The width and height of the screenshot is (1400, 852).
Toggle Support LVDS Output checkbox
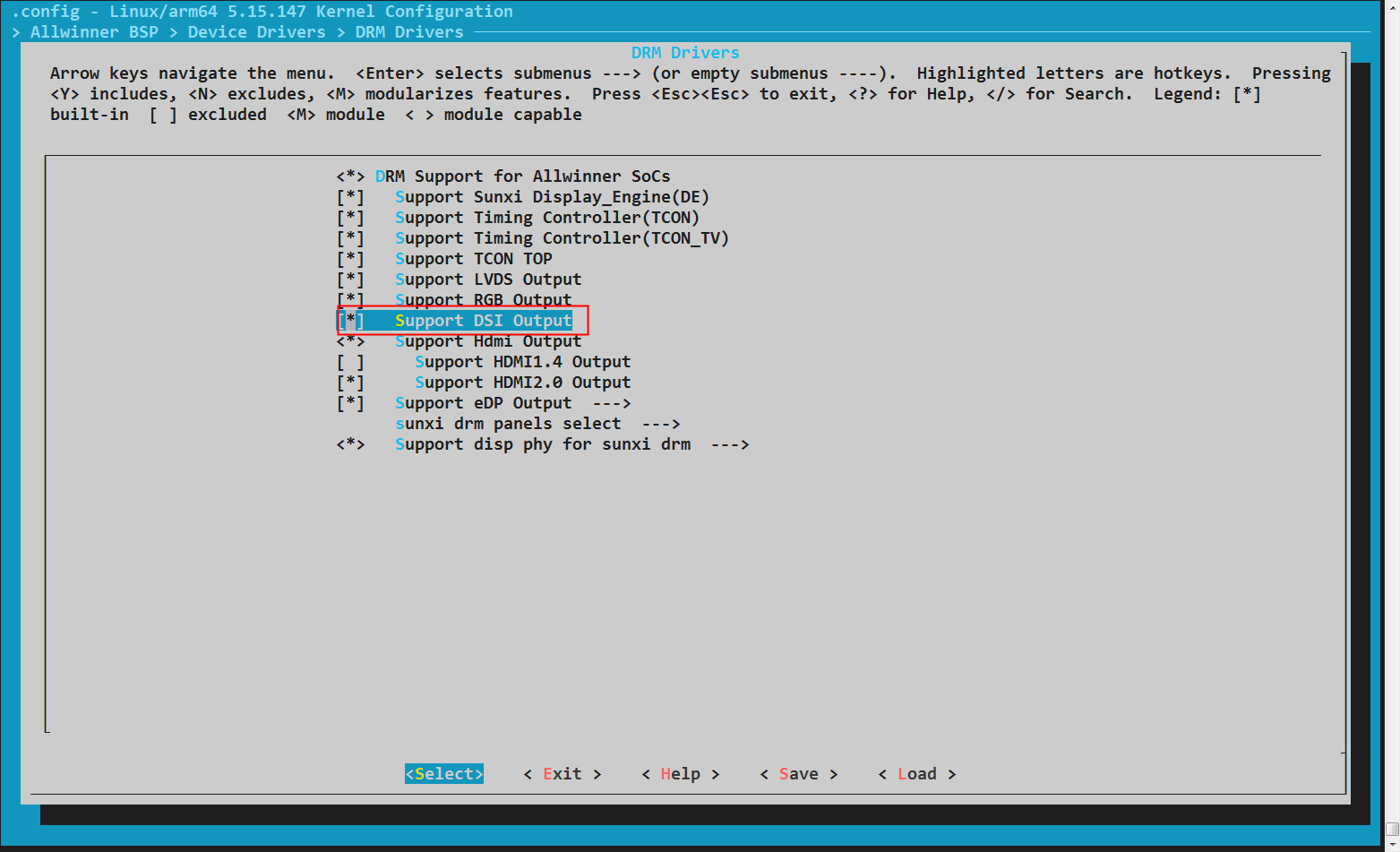click(487, 280)
